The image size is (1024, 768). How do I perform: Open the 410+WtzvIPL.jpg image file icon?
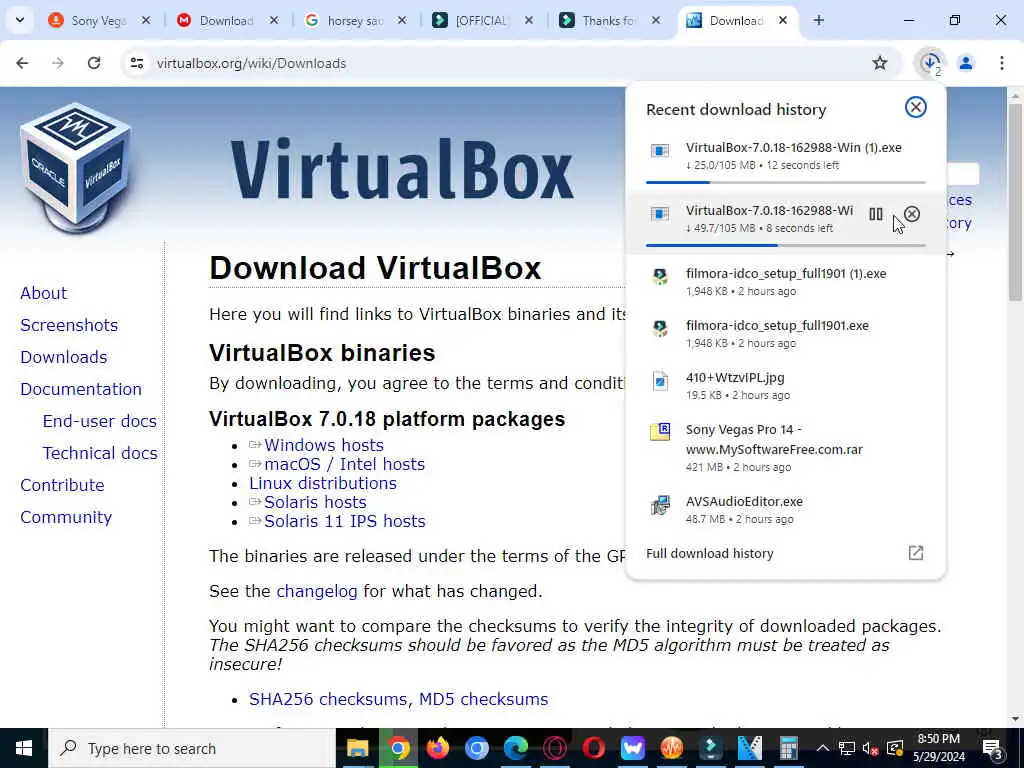pos(660,381)
